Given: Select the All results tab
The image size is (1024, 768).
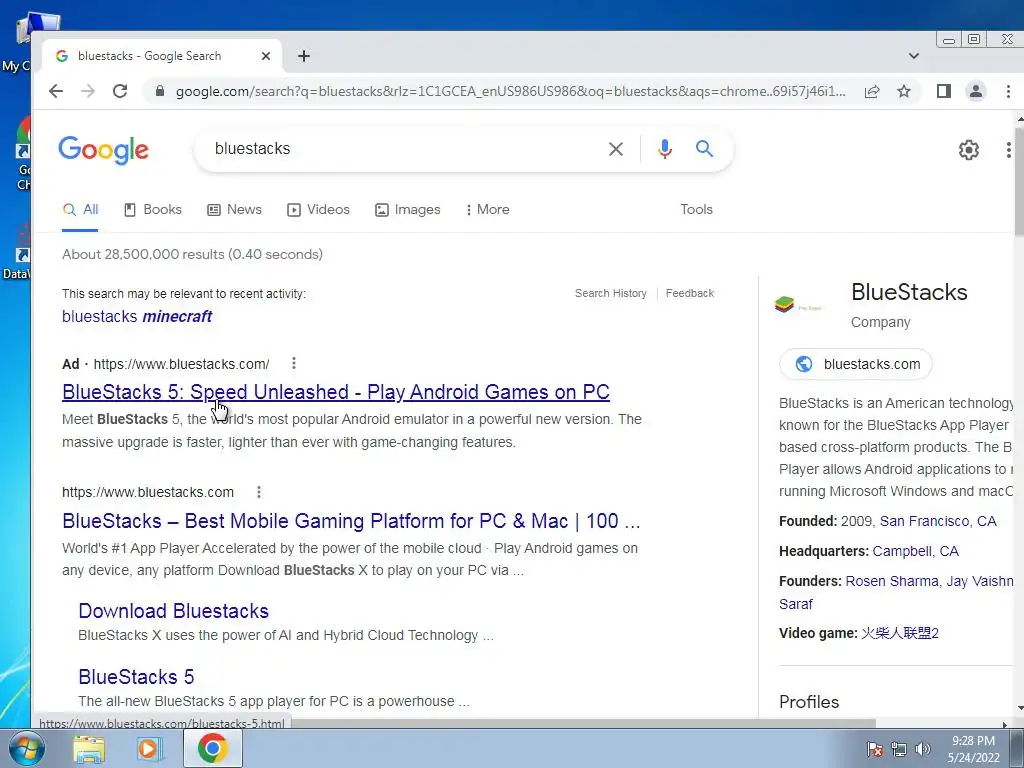Looking at the screenshot, I should click(80, 210).
